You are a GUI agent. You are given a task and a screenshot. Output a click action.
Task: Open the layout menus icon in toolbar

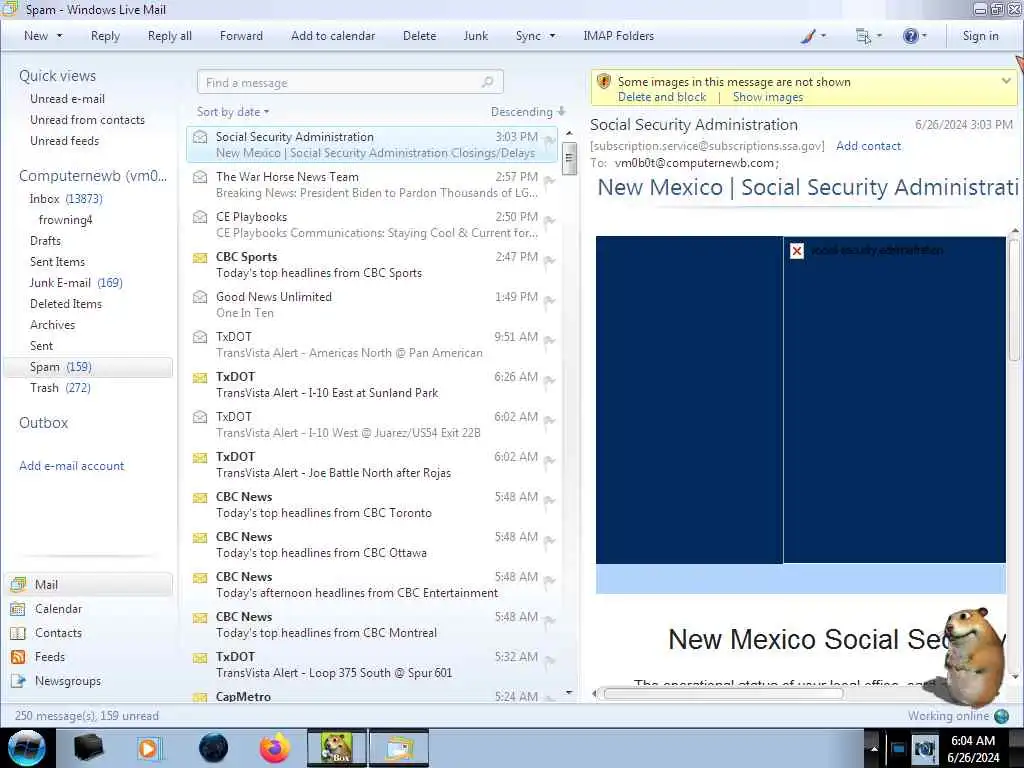tap(863, 36)
